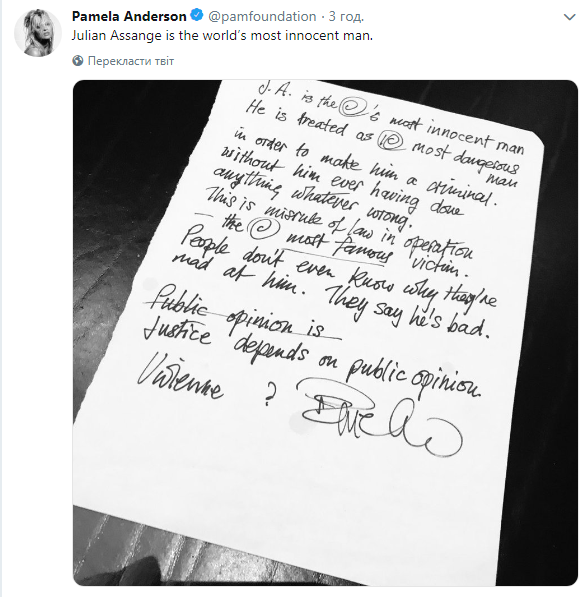The image size is (587, 597).
Task: Click the handwritten question mark in photo
Action: (270, 395)
